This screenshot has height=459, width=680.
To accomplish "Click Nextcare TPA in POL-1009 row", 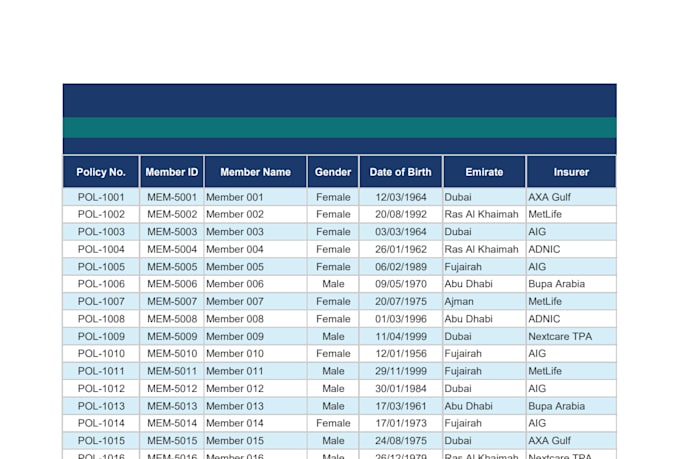I will coord(571,336).
